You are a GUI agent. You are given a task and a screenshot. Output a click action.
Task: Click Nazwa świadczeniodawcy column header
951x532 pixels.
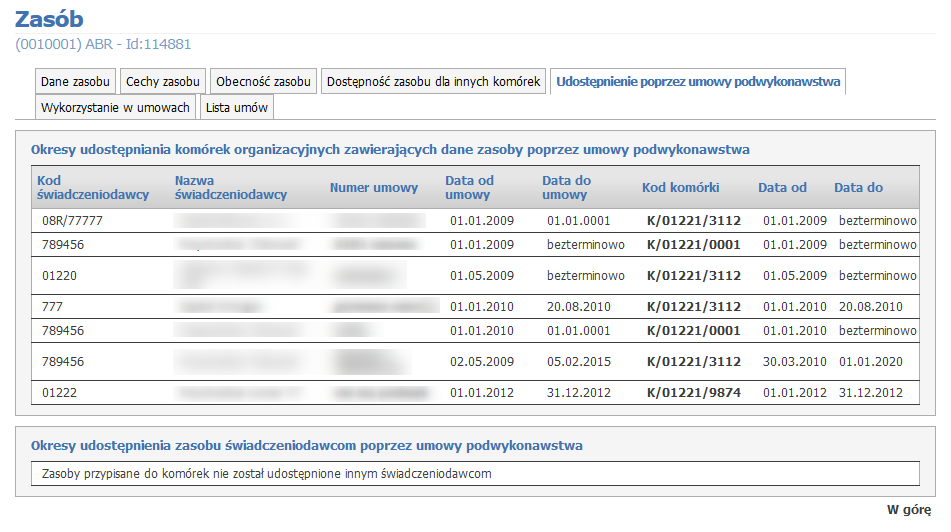coord(230,187)
